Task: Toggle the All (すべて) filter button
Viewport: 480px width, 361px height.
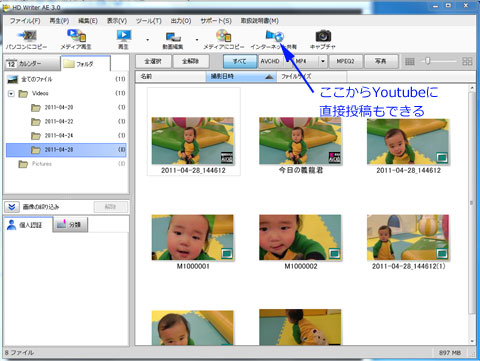Action: coord(240,61)
